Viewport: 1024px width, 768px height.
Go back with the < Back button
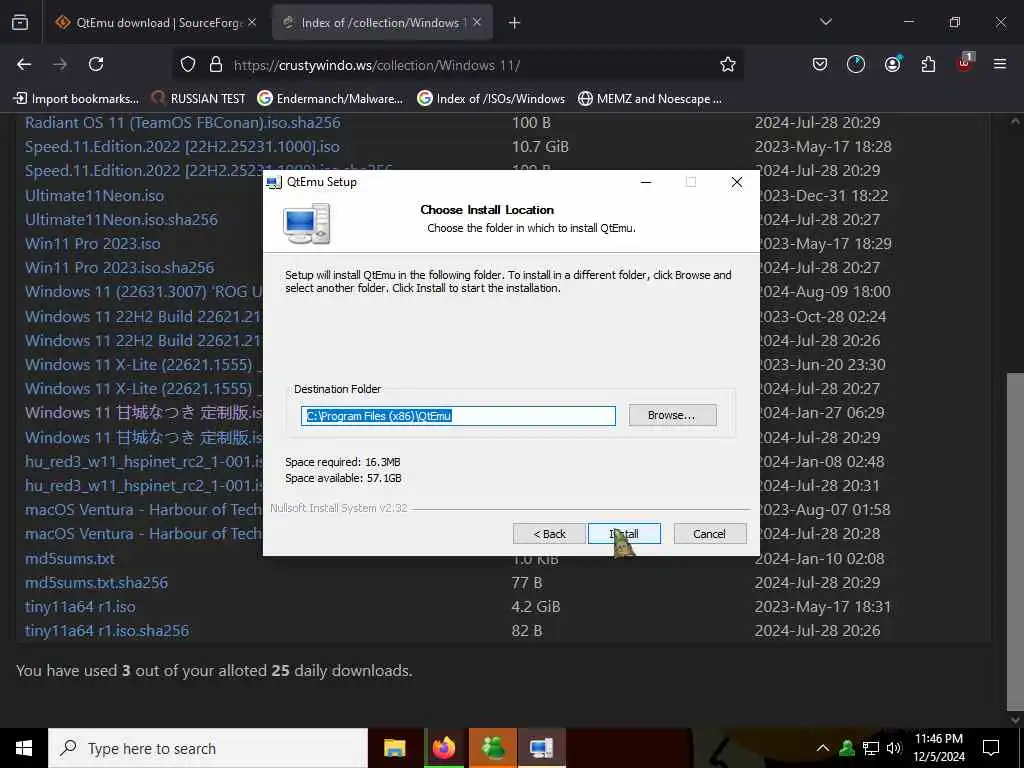click(x=549, y=534)
